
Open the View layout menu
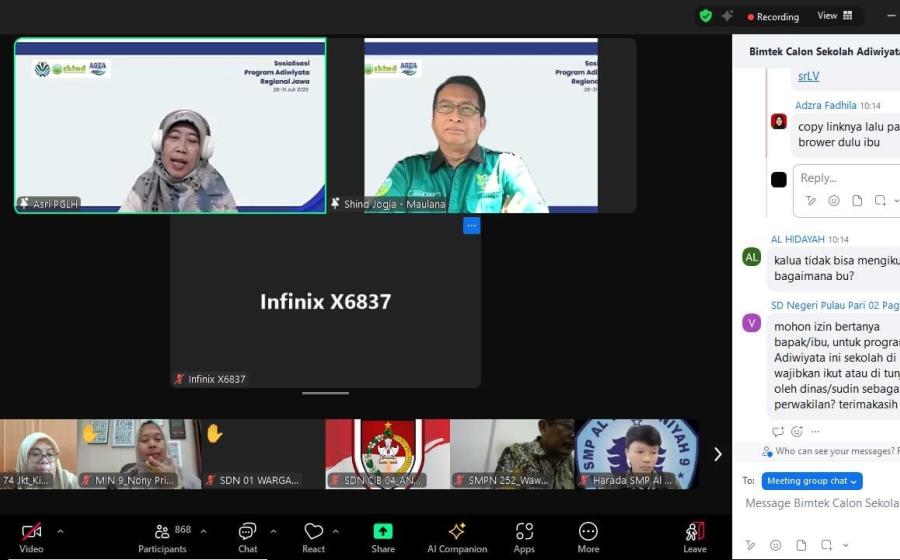(x=835, y=16)
